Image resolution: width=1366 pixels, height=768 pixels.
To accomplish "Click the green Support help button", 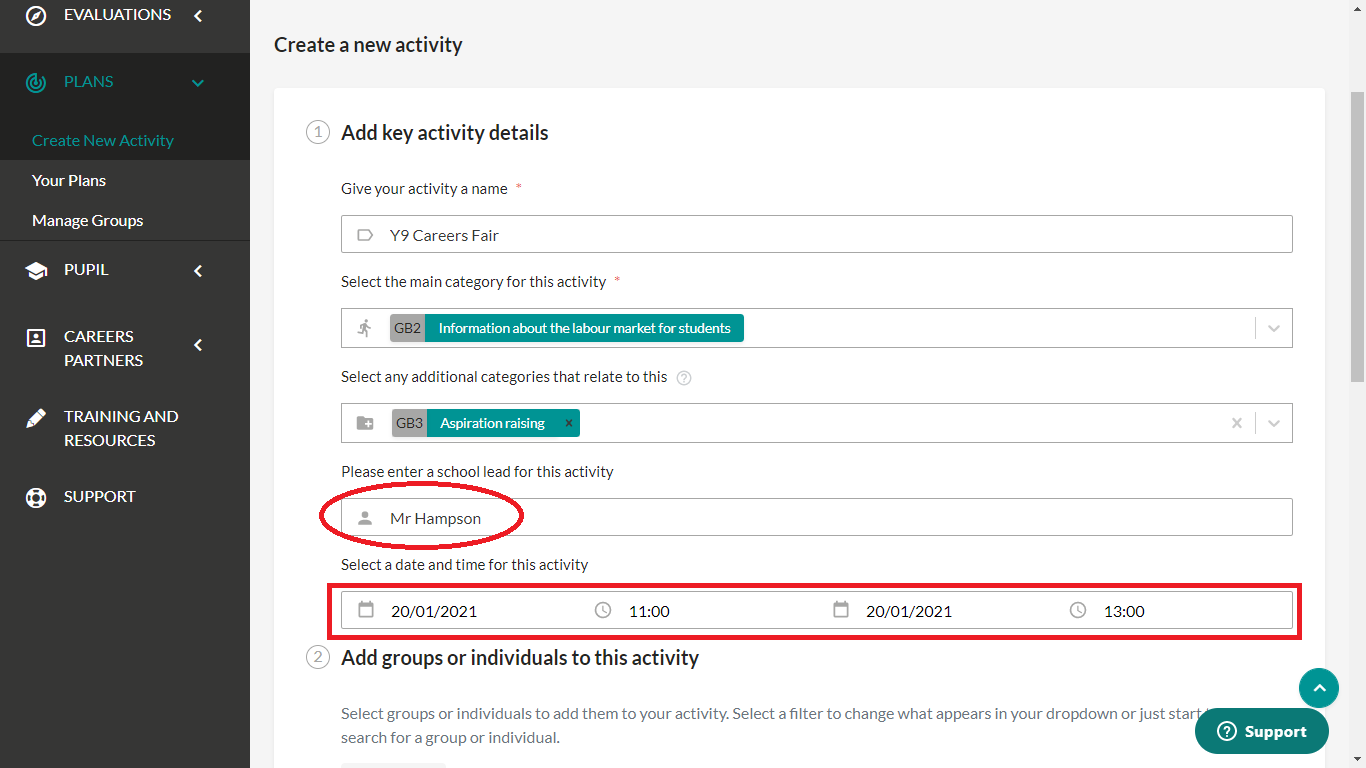I will point(1261,732).
